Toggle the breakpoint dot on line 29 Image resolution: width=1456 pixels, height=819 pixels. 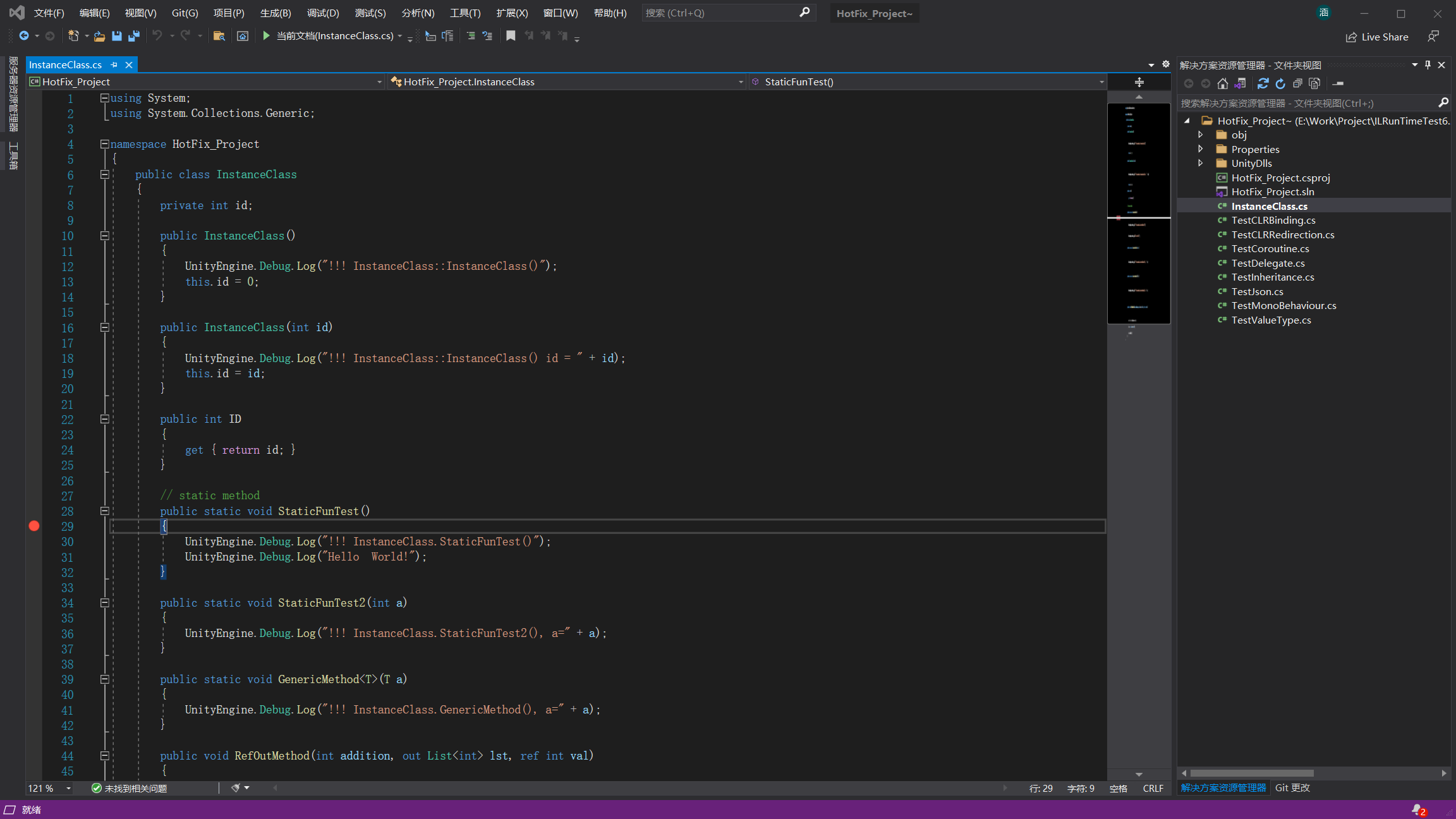point(35,526)
